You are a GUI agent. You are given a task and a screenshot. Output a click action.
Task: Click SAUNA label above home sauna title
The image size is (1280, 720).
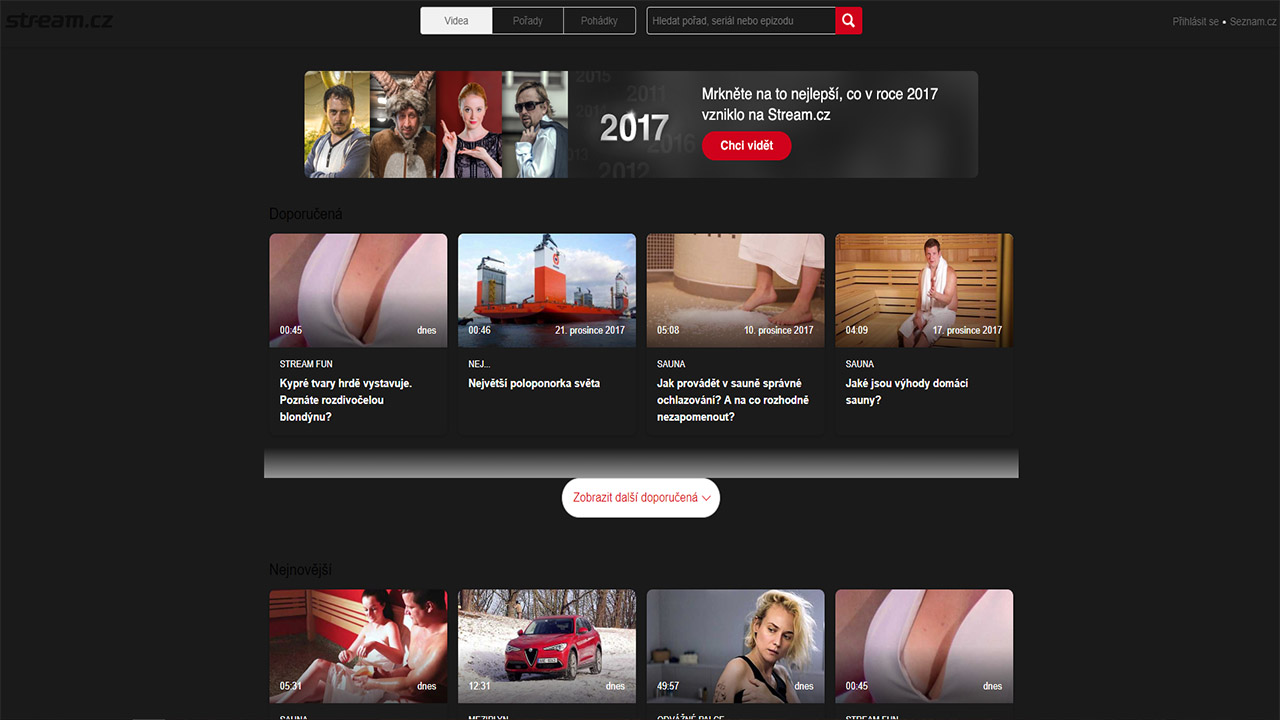pyautogui.click(x=859, y=364)
